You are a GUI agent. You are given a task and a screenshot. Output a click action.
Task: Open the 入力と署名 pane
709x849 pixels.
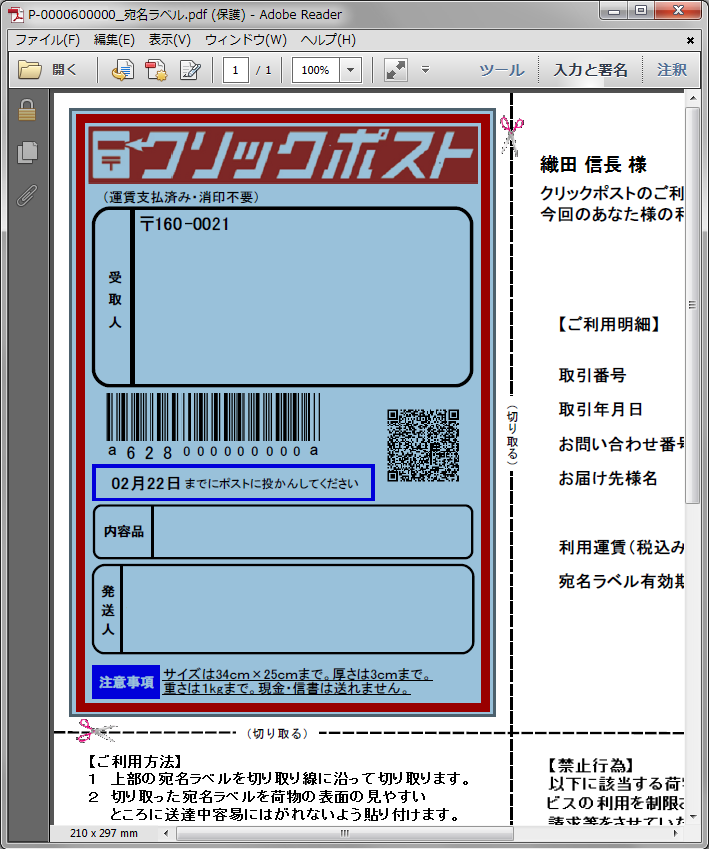[x=590, y=70]
